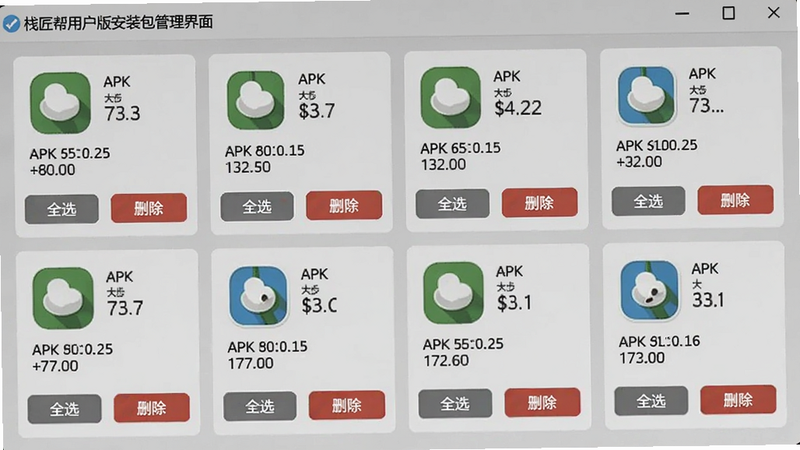Click the green app icon on the $4.22 card
800x450 pixels.
451,97
